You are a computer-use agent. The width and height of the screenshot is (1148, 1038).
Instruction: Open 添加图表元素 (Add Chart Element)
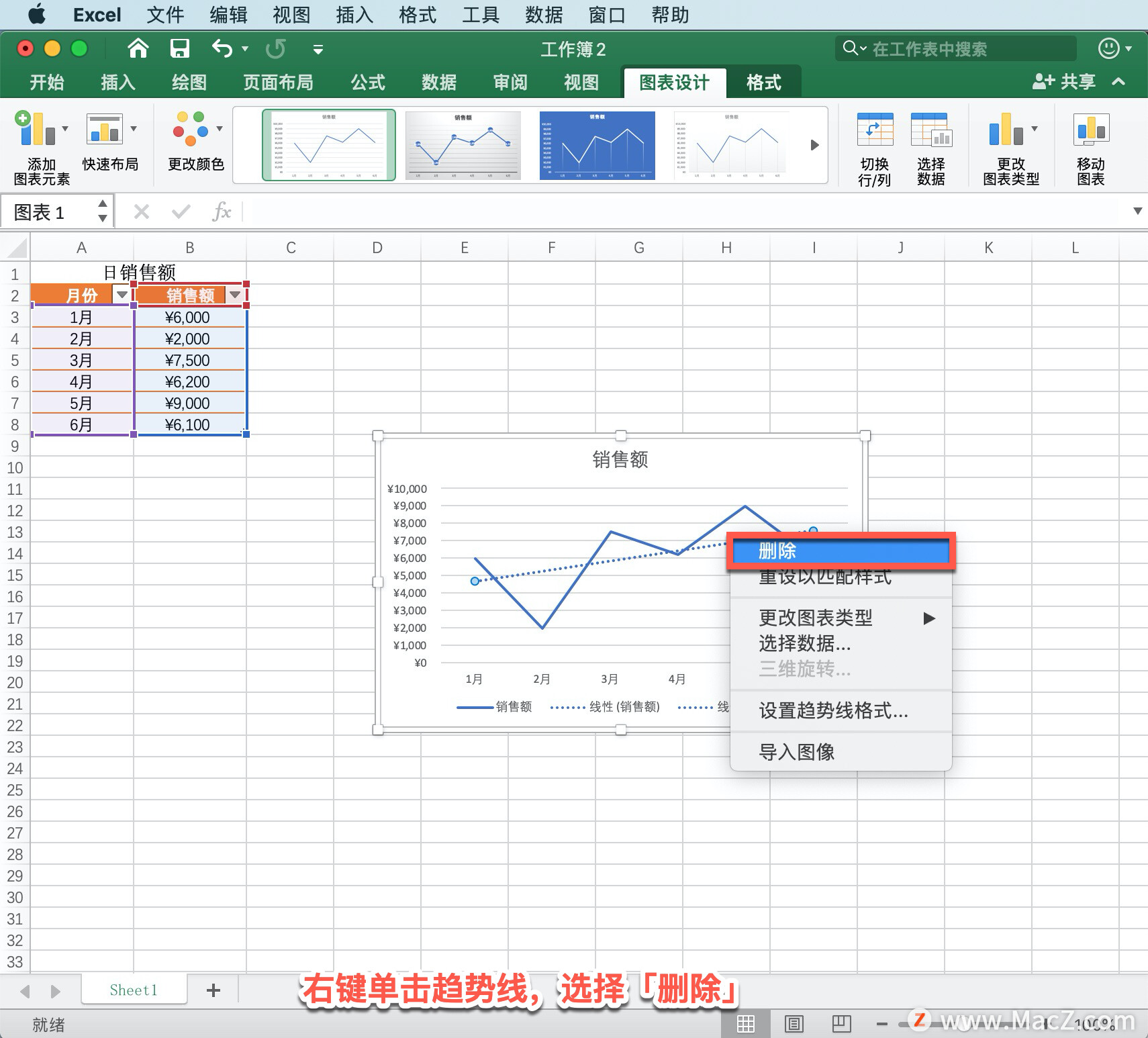click(42, 148)
